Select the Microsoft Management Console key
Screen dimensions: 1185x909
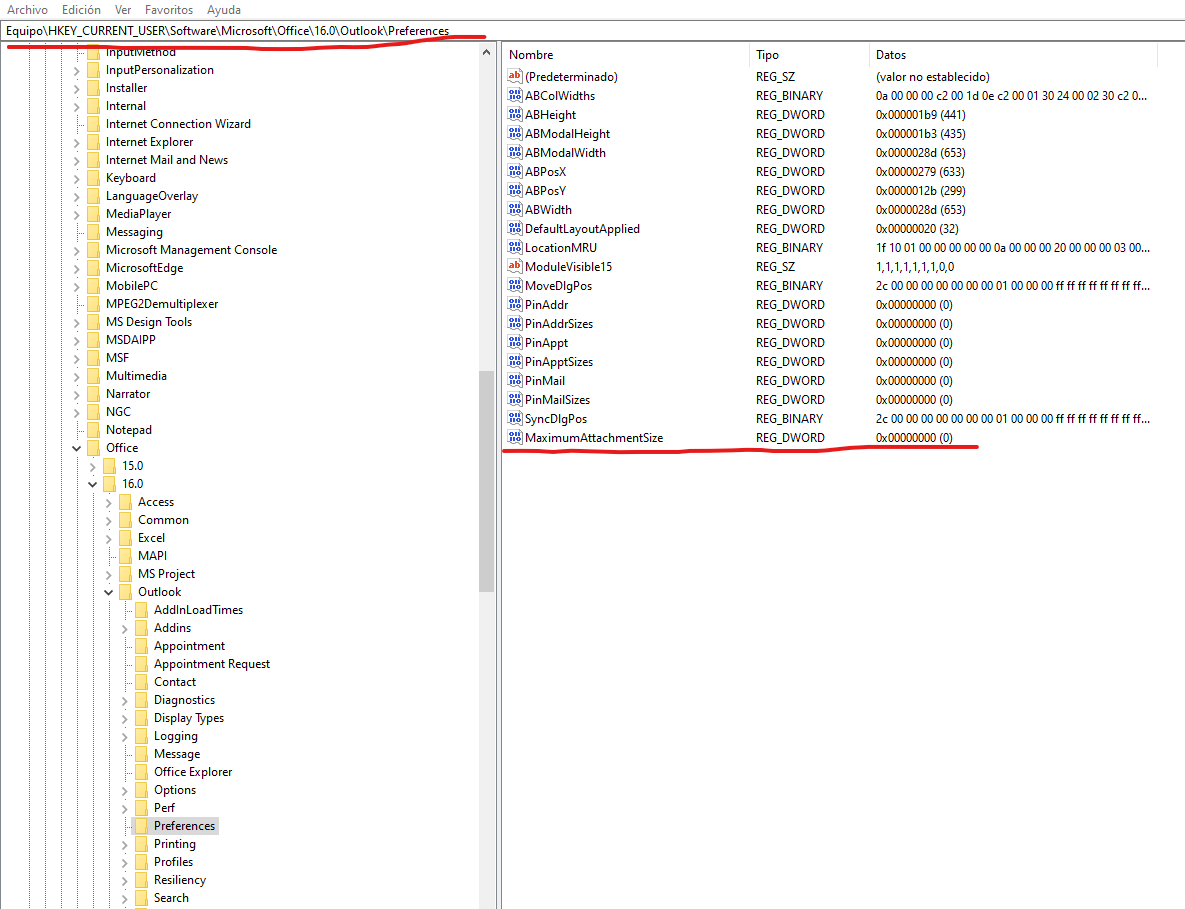tap(191, 249)
